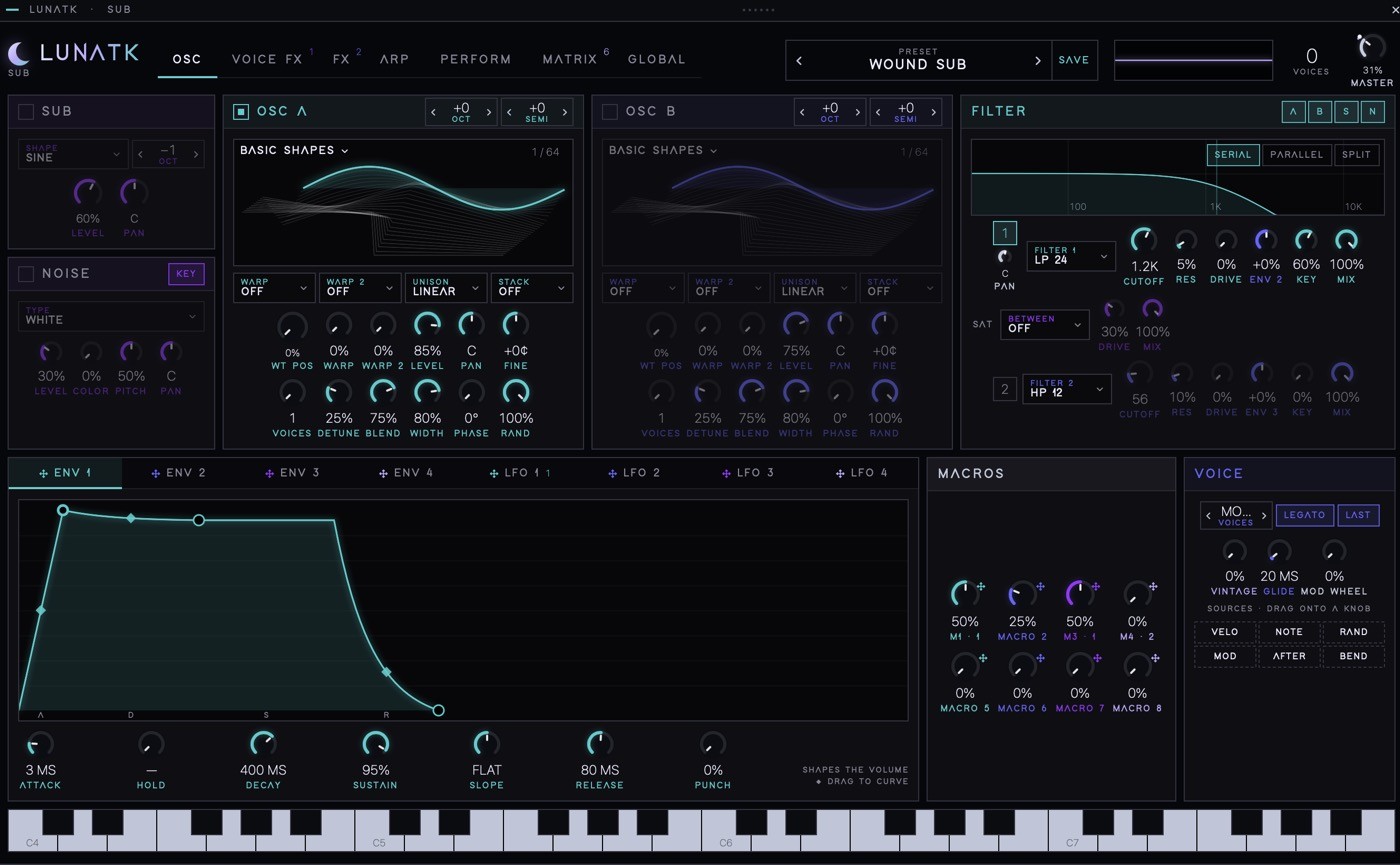1400x865 pixels.
Task: Open OSC A STACK dropdown
Action: (x=532, y=288)
